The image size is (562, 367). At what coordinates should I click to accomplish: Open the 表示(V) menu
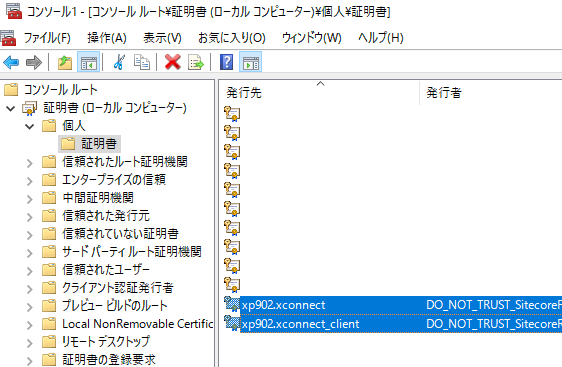point(162,38)
